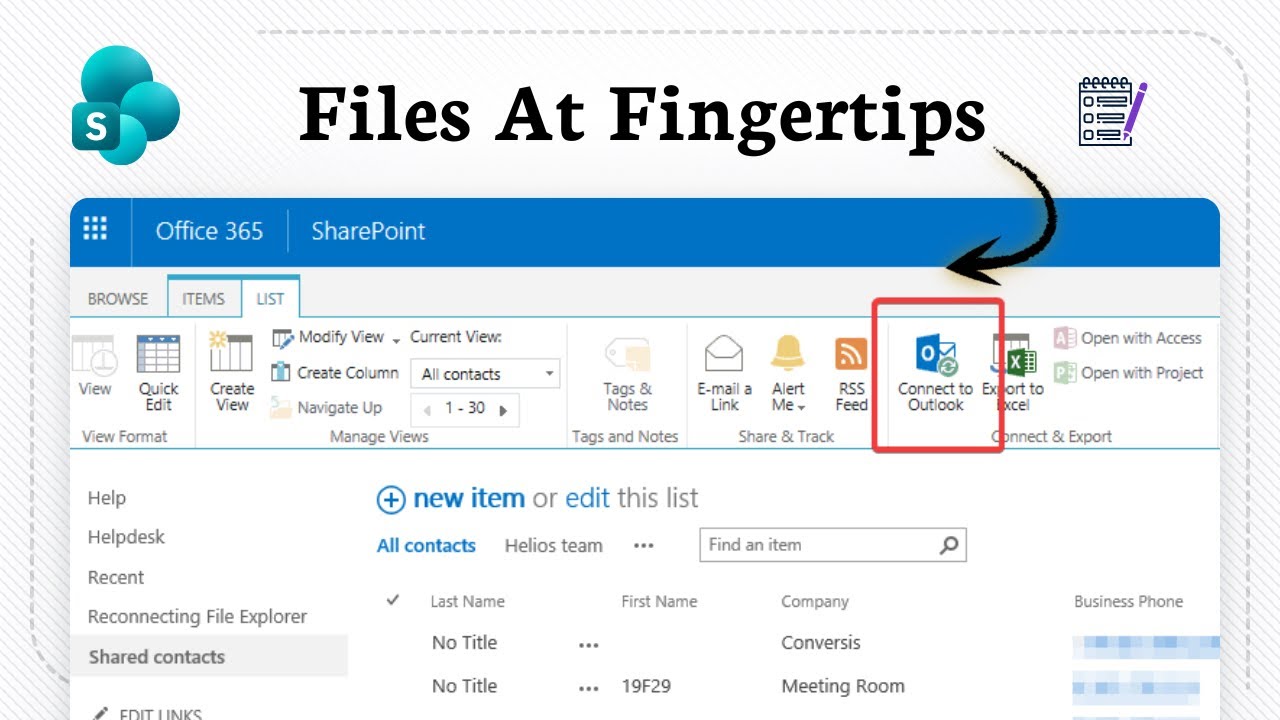Viewport: 1280px width, 720px height.
Task: Open Recent in the left navigation
Action: [116, 577]
